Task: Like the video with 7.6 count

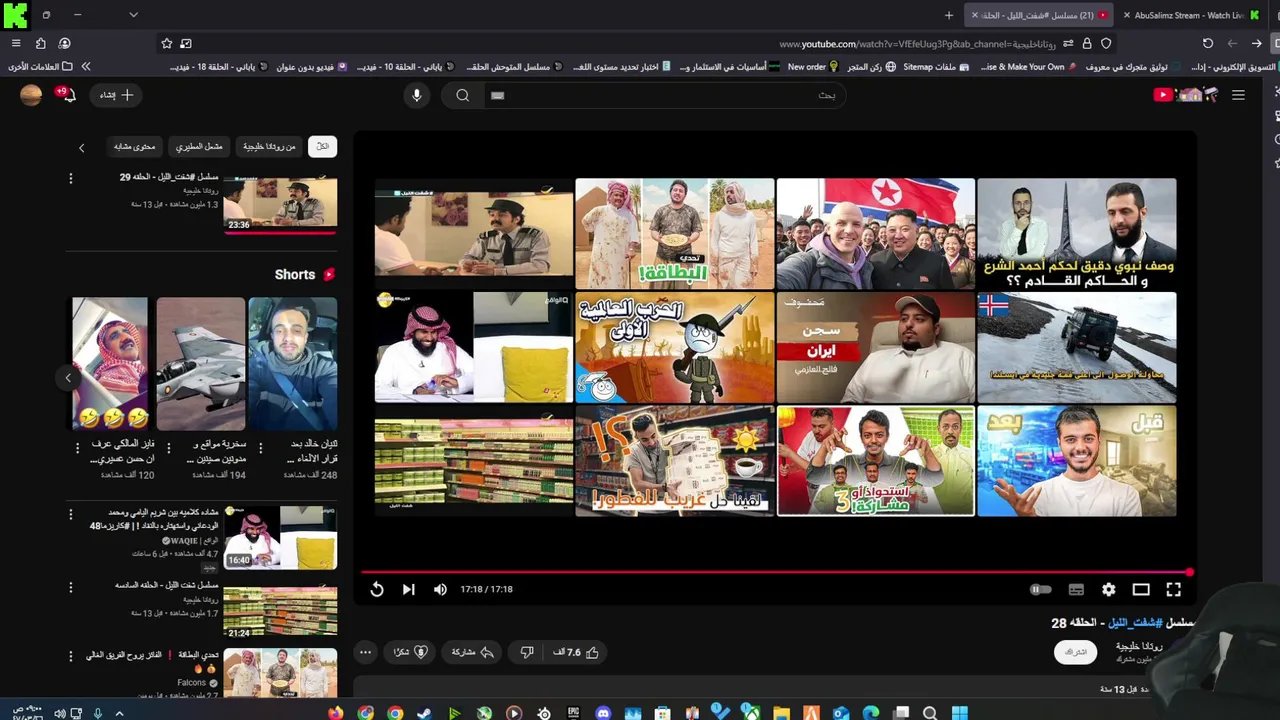Action: tap(576, 652)
